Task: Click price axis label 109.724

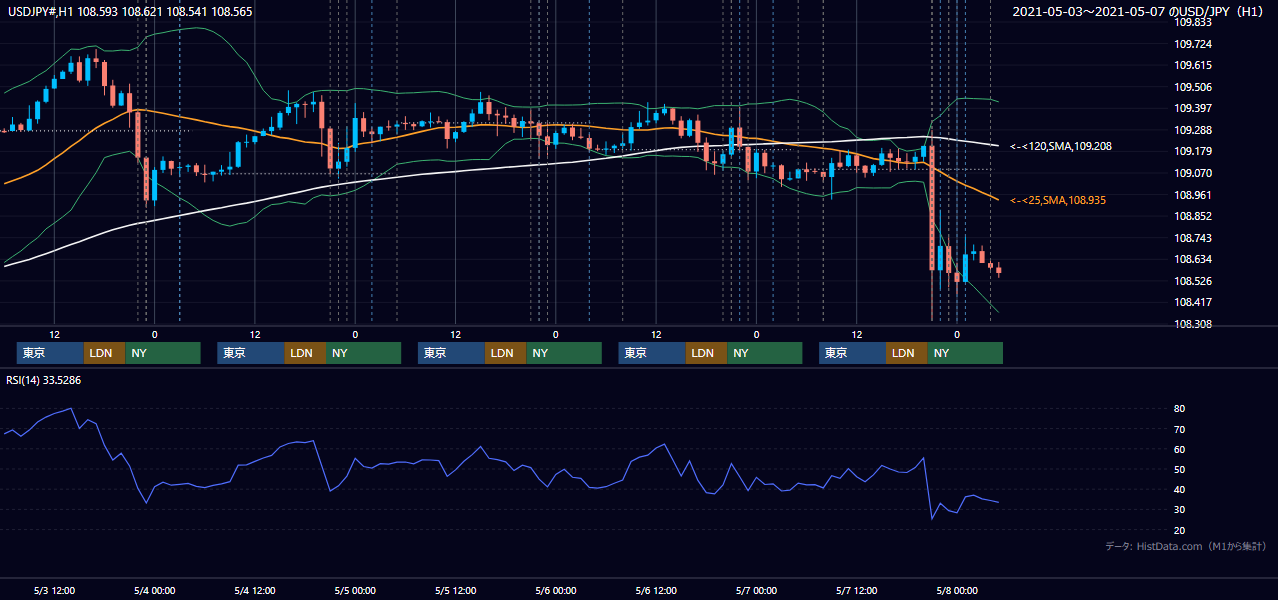Action: click(1192, 44)
